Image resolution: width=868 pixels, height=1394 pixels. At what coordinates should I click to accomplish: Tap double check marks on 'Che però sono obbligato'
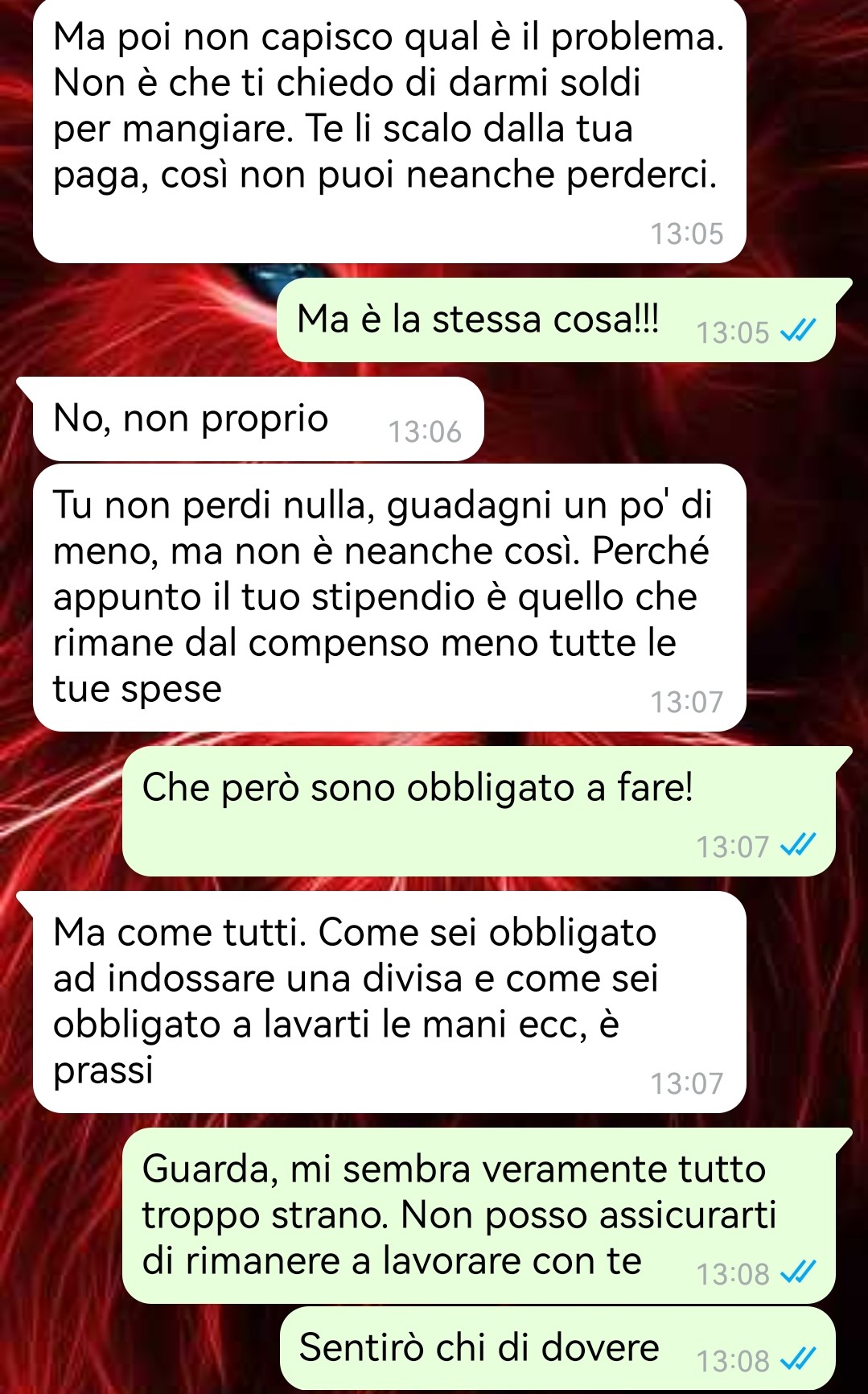point(799,844)
